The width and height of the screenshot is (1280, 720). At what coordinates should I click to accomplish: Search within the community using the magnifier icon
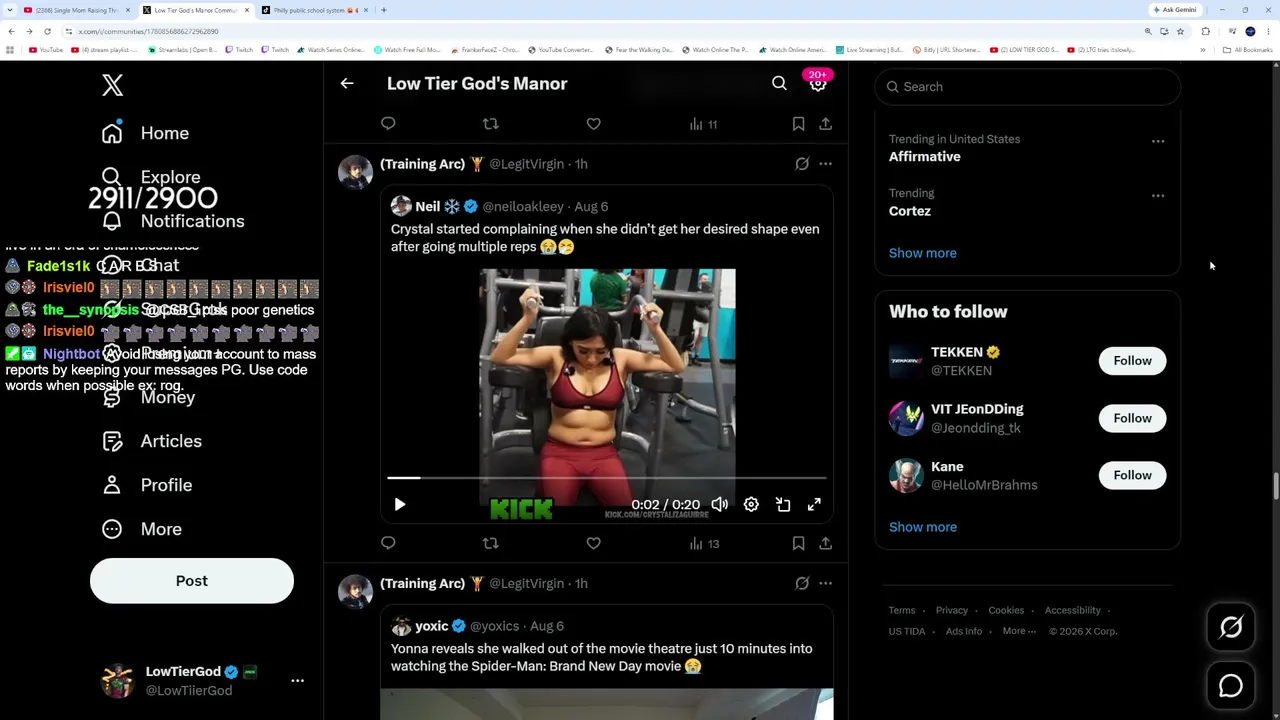point(779,84)
